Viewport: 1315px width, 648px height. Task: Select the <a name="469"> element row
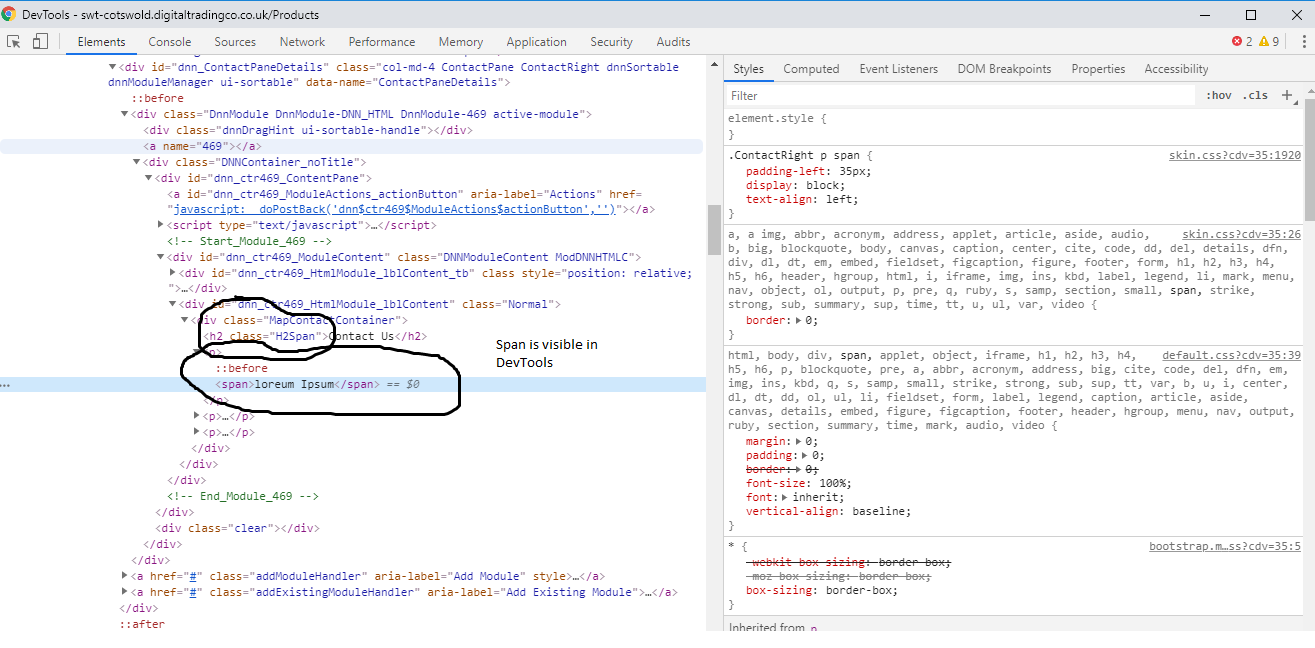pyautogui.click(x=353, y=146)
